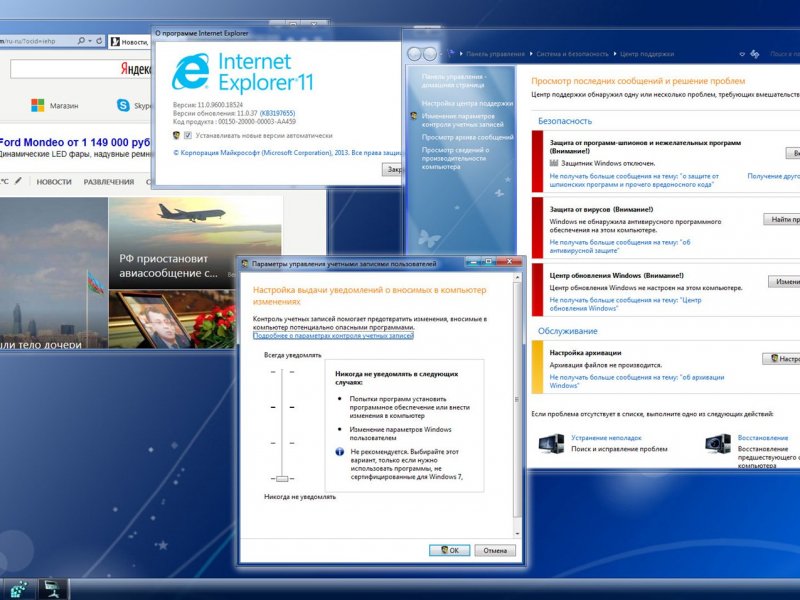The width and height of the screenshot is (800, 600).
Task: Close the About Internet Explorer dialog via Закрыть
Action: point(393,169)
